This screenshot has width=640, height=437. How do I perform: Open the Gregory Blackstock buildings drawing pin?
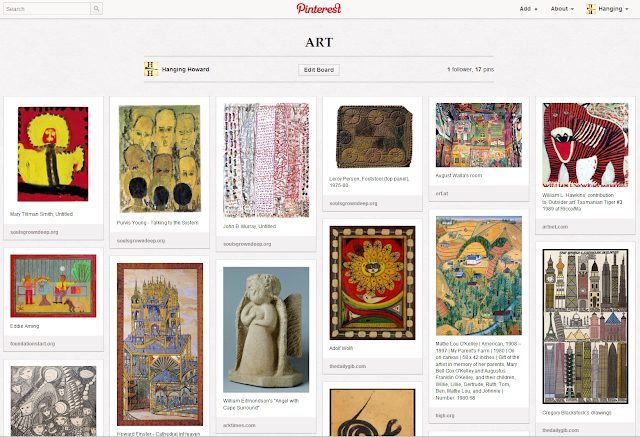pyautogui.click(x=585, y=326)
